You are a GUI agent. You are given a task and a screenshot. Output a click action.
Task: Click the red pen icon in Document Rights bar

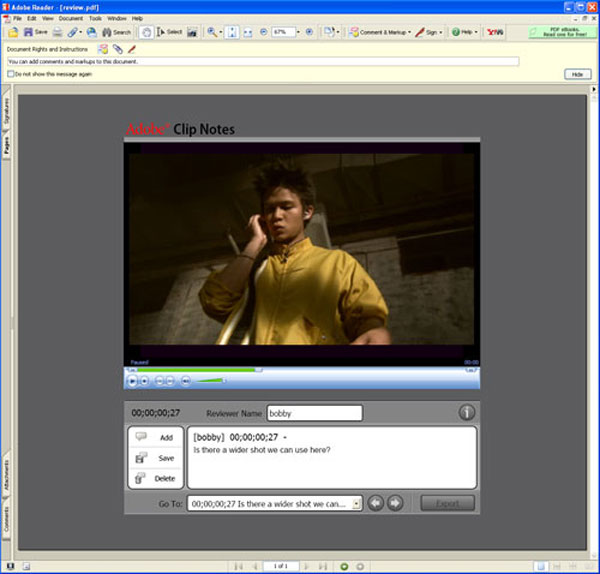132,49
